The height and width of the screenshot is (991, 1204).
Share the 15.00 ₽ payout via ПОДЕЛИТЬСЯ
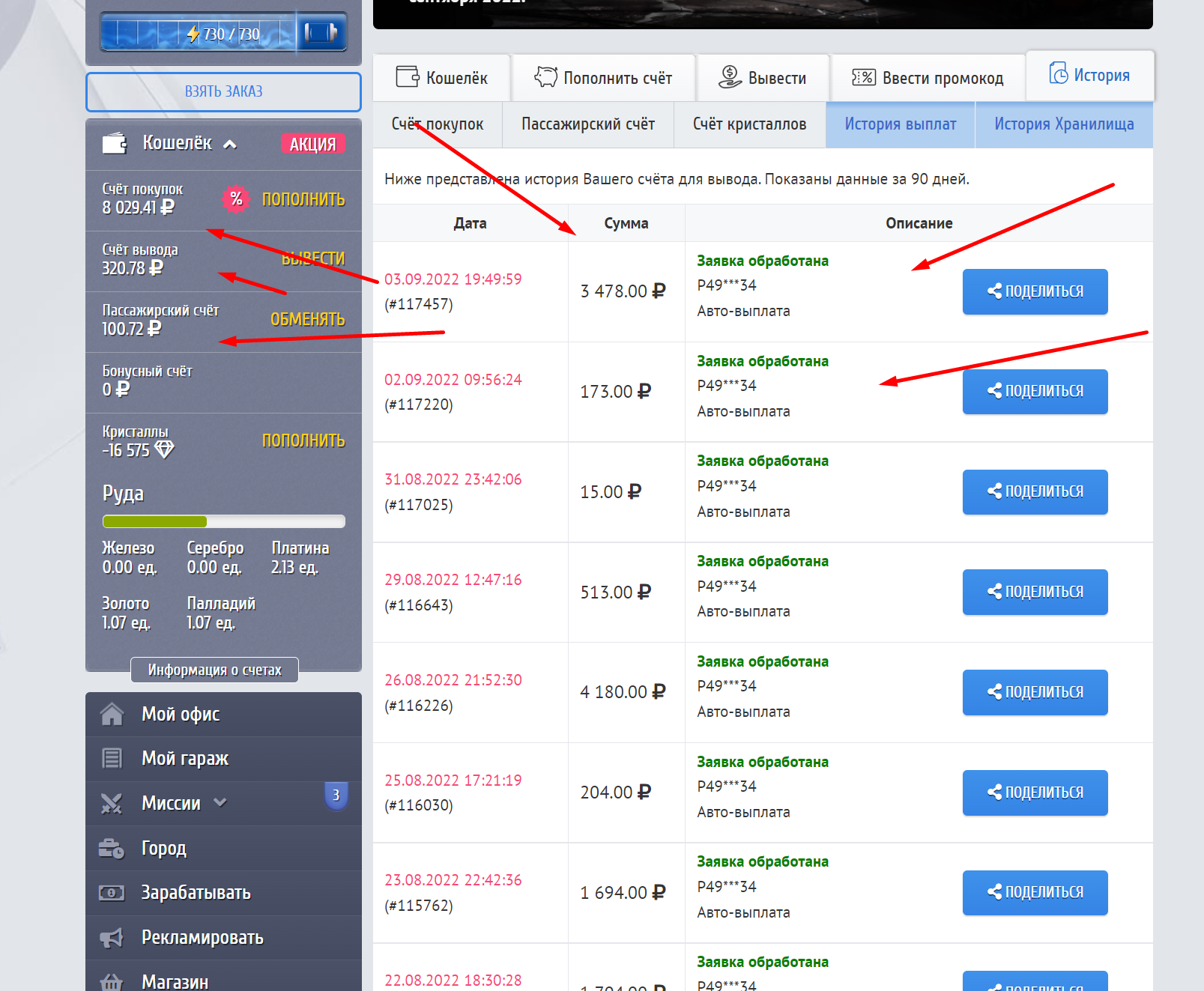[1035, 491]
